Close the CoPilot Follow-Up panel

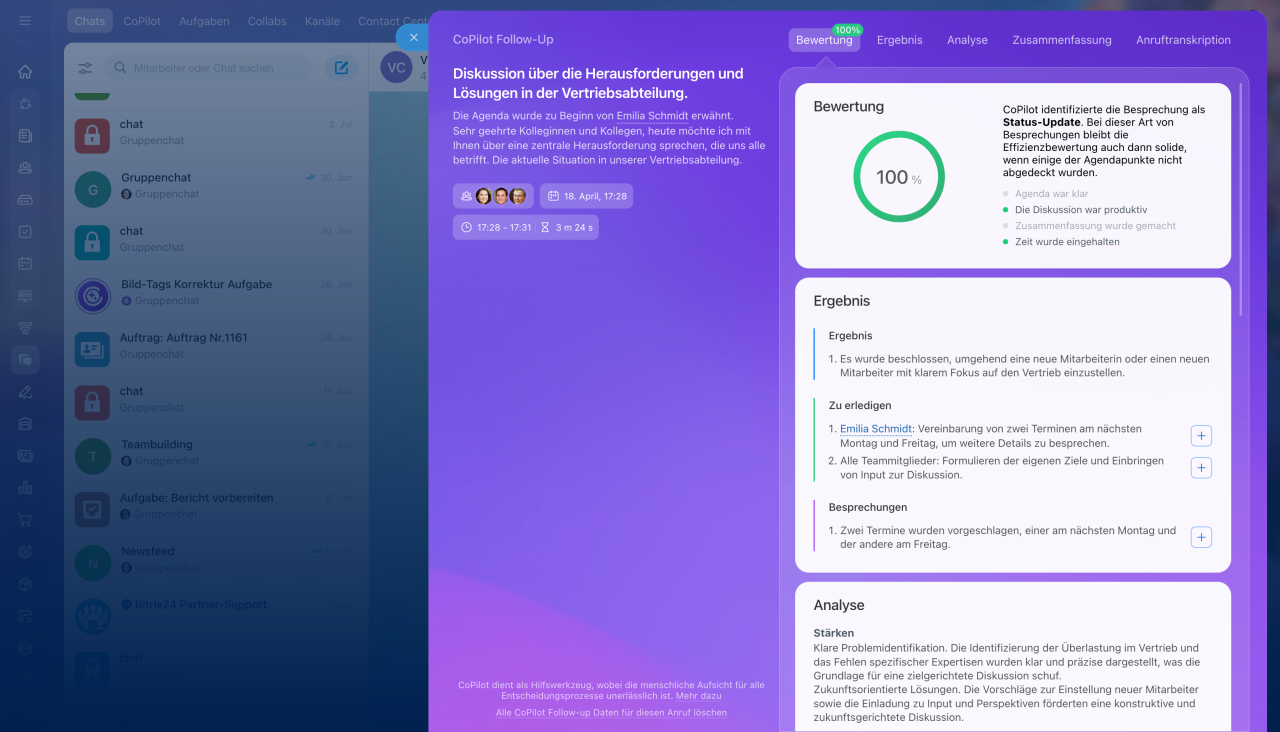414,37
